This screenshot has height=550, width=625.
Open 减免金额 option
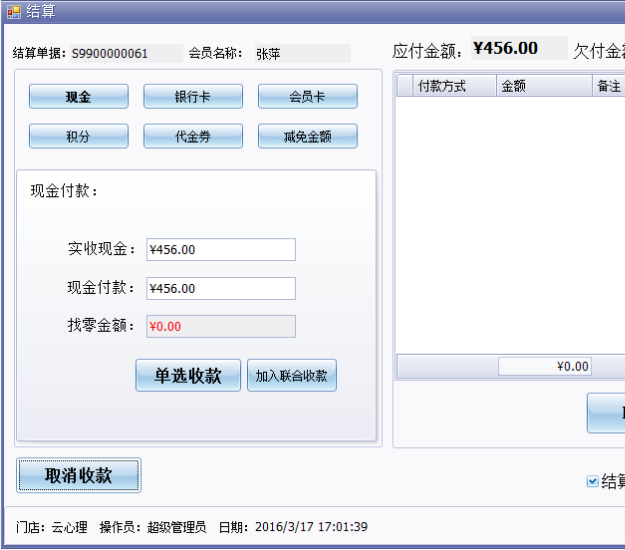(x=307, y=136)
